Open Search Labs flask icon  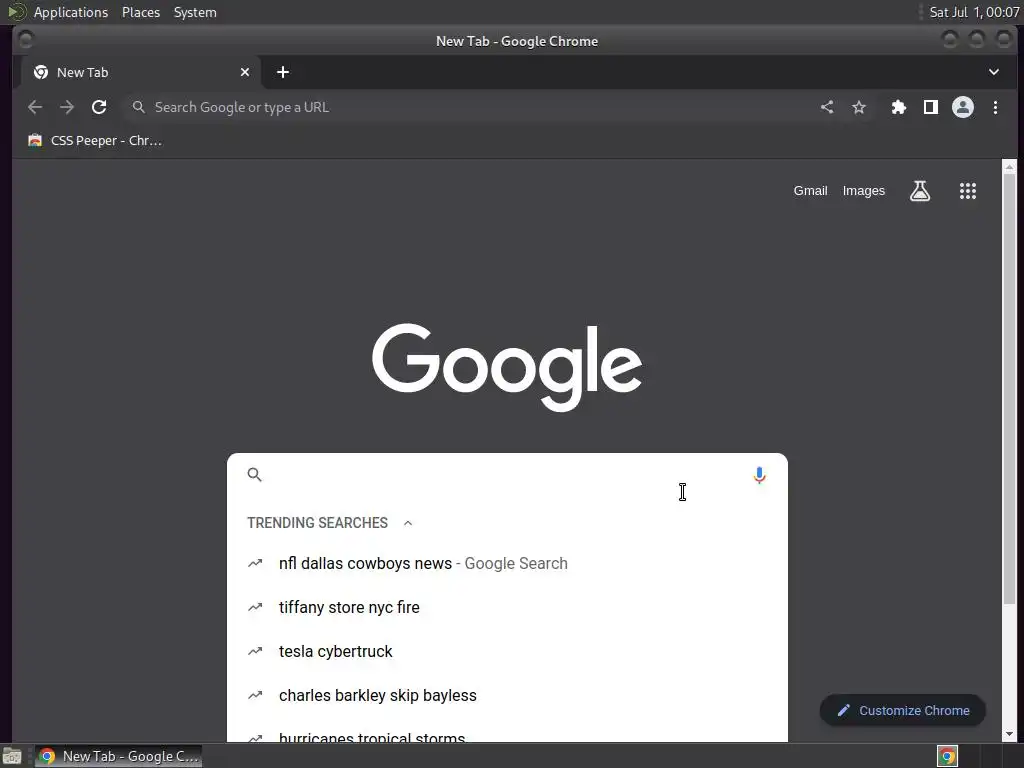point(920,191)
